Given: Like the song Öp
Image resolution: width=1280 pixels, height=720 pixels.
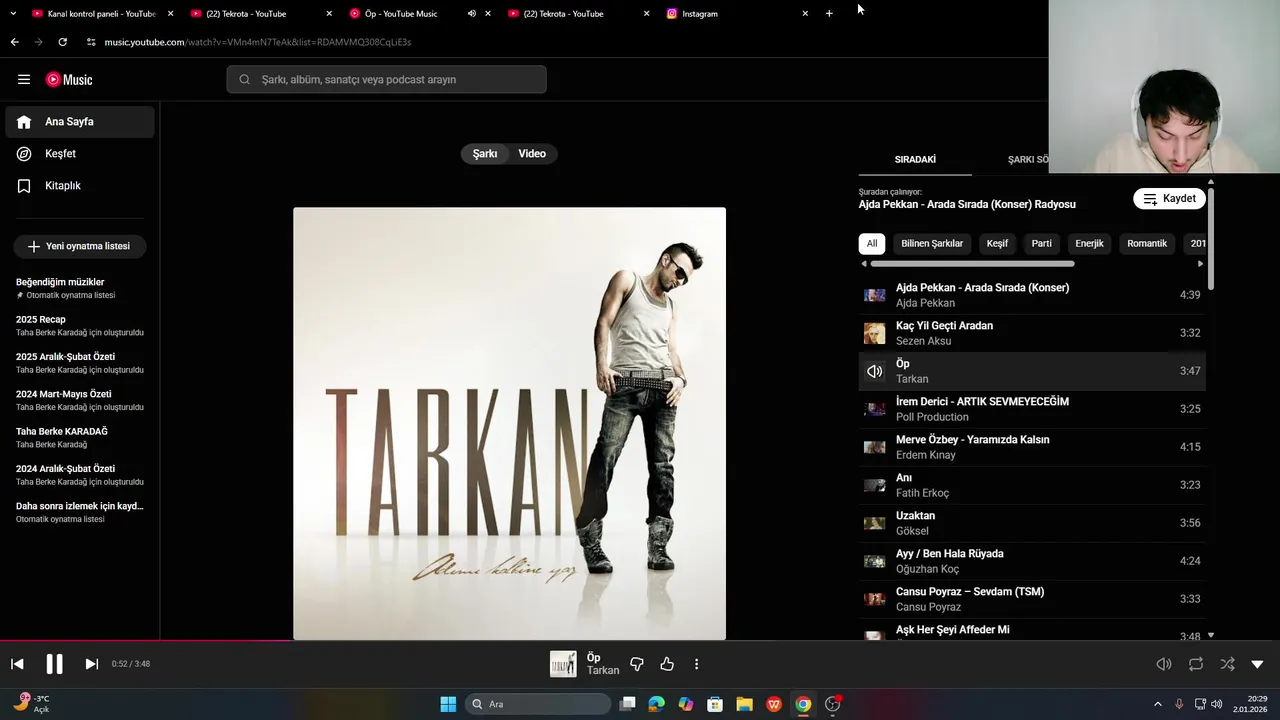Looking at the screenshot, I should [667, 664].
